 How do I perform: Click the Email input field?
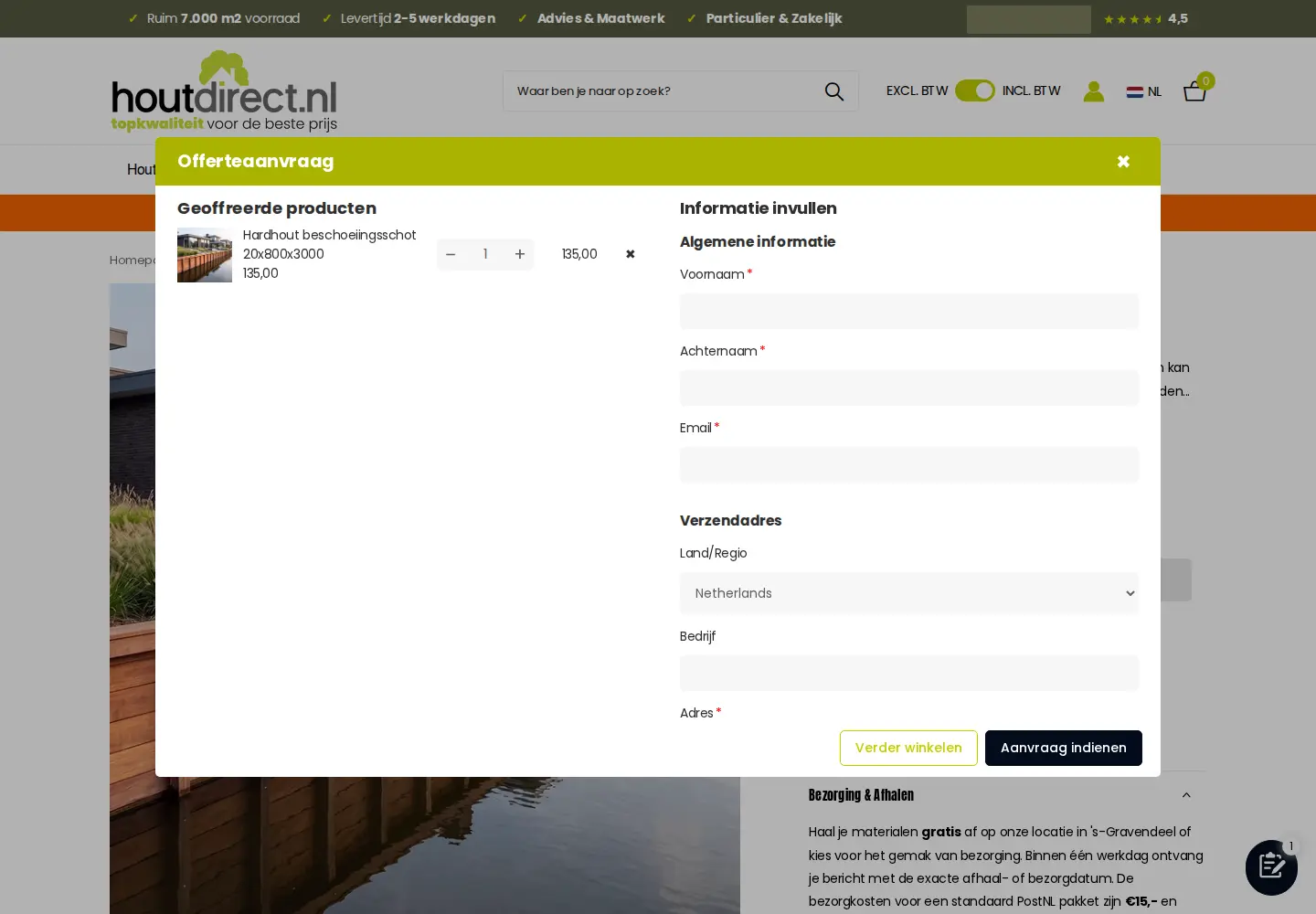[909, 465]
